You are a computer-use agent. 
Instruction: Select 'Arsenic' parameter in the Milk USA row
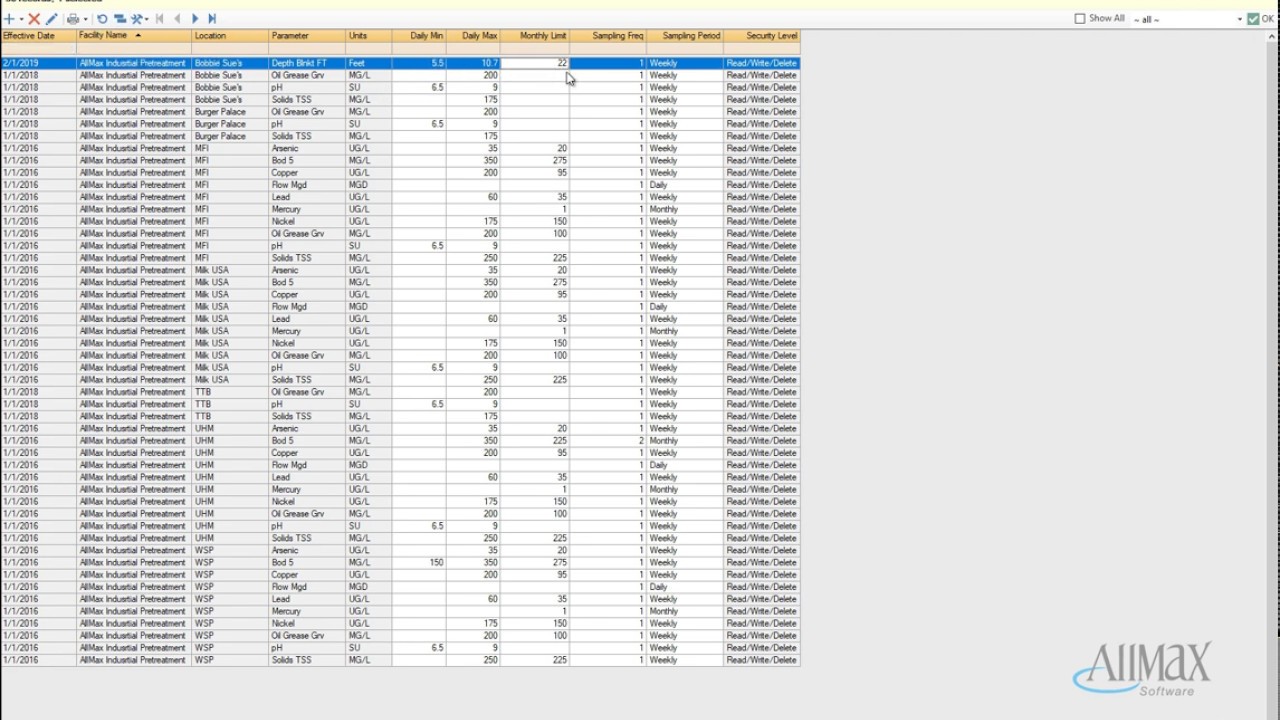(307, 270)
